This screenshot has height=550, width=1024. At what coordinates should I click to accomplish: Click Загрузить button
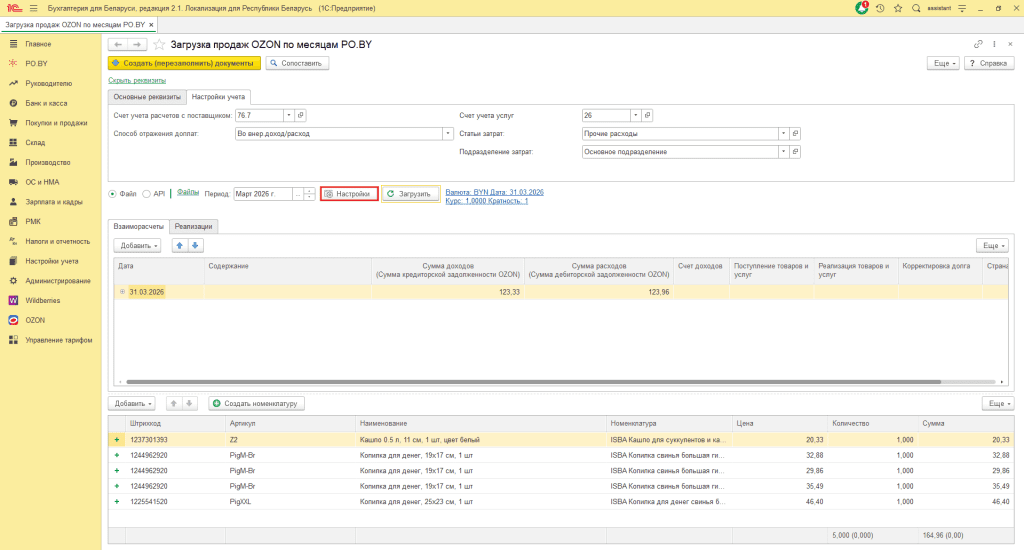(411, 194)
